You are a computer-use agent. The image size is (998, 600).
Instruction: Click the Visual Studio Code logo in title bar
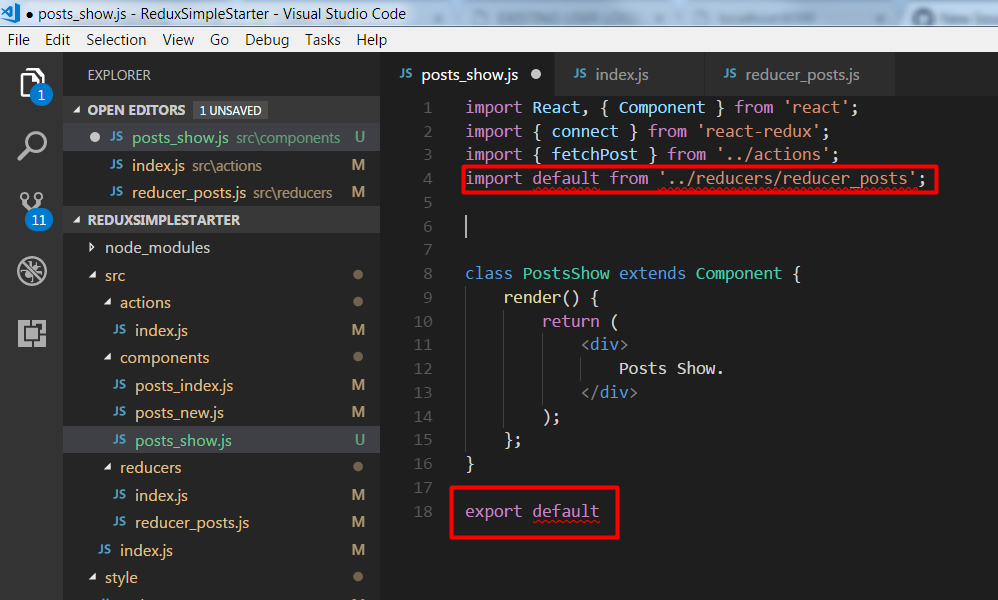[x=12, y=13]
